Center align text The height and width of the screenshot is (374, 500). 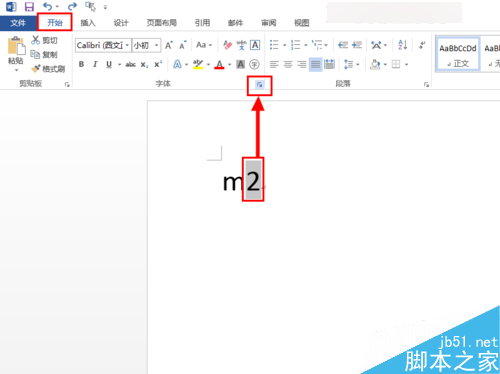click(288, 64)
